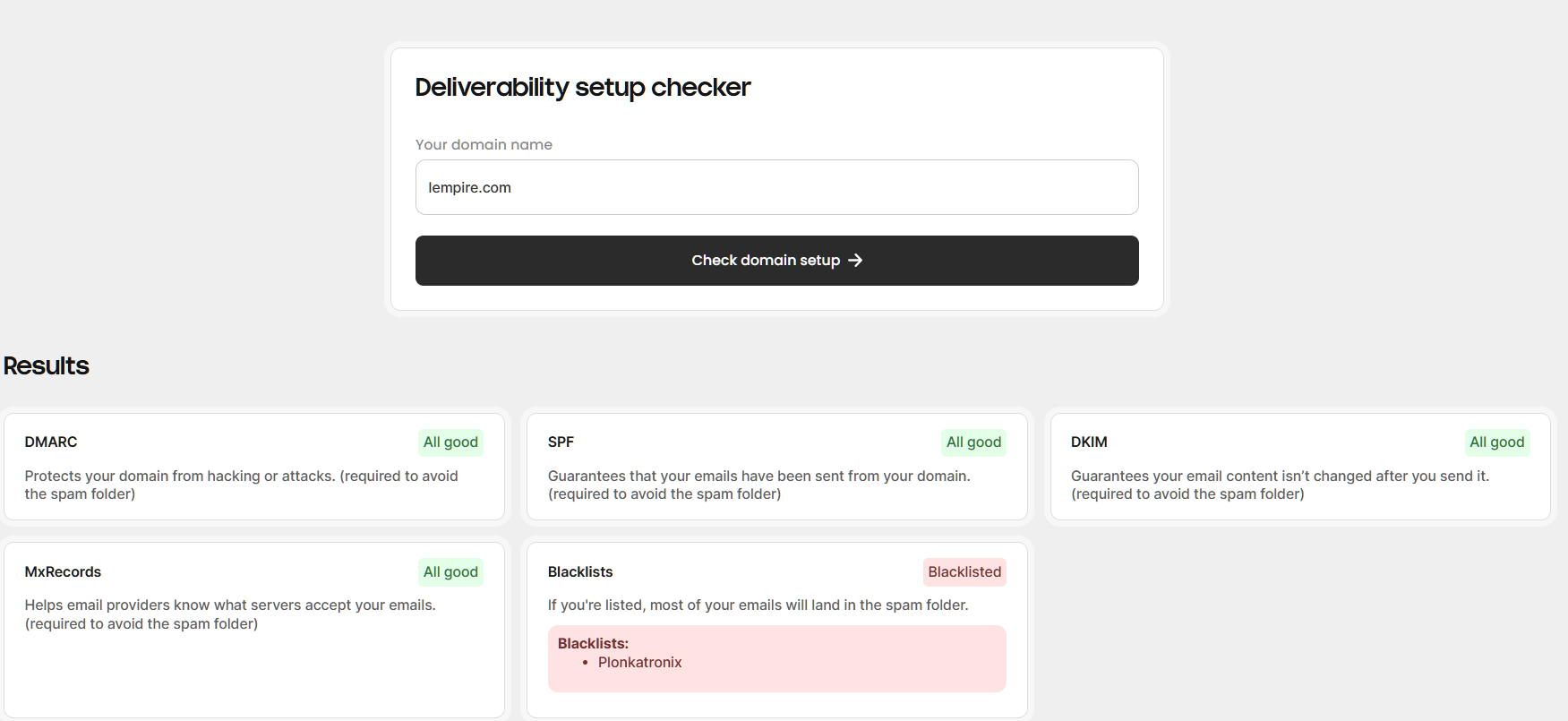1568x721 pixels.
Task: Click the bold Blacklists: label in pink box
Action: point(593,644)
